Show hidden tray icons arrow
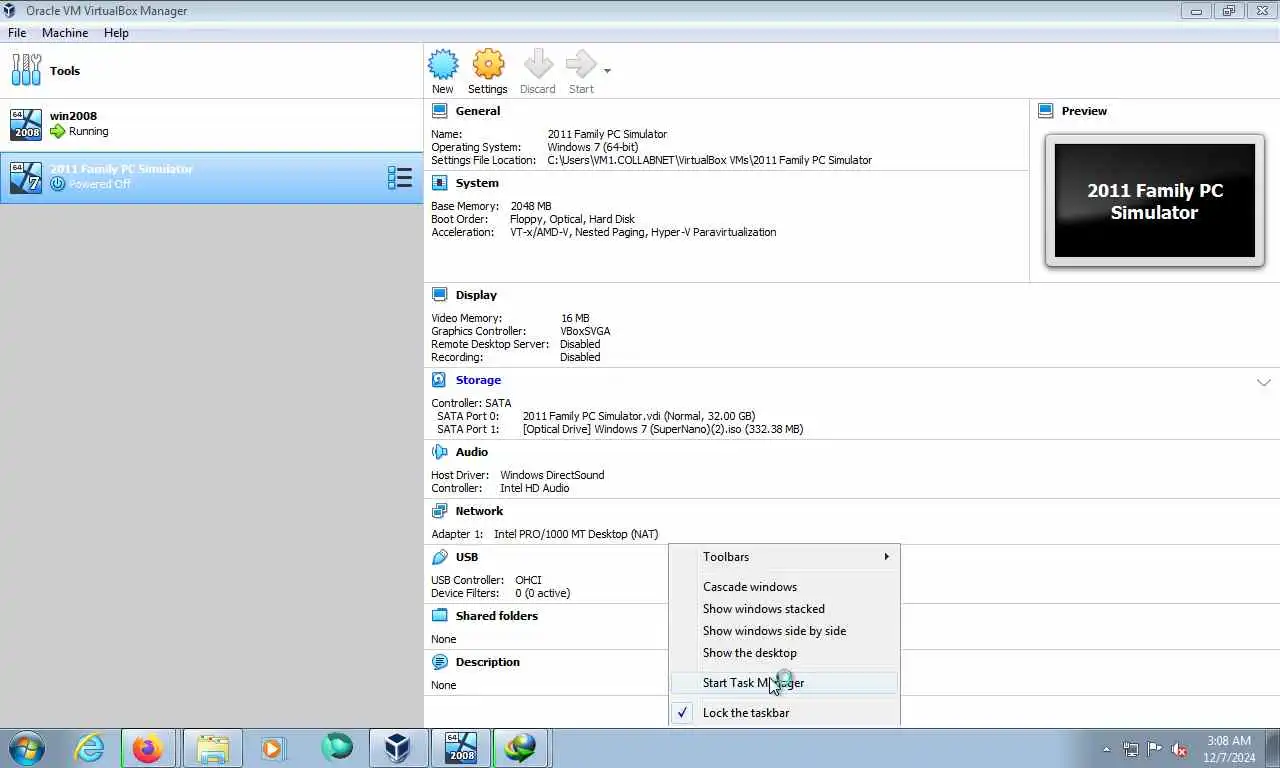The width and height of the screenshot is (1280, 768). pos(1106,749)
